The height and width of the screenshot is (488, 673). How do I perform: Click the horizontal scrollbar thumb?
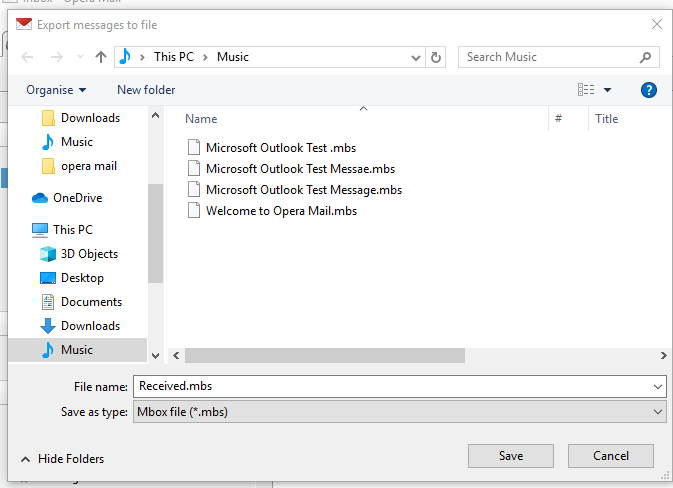325,355
